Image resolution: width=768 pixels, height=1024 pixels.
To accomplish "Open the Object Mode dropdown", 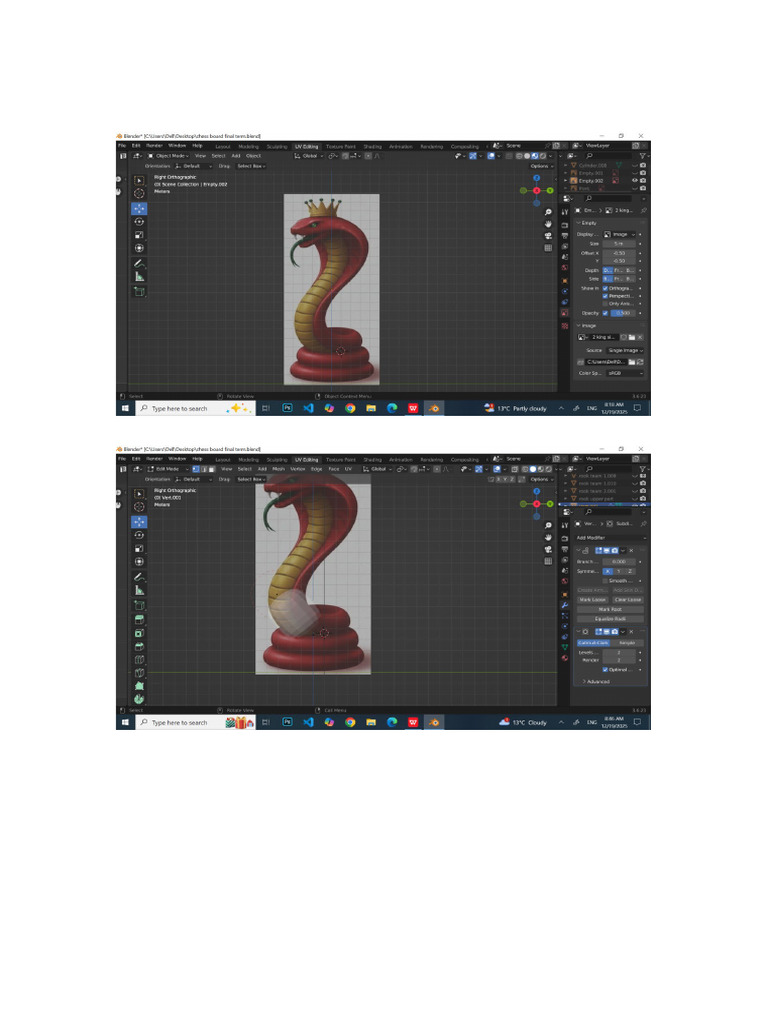I will (168, 156).
